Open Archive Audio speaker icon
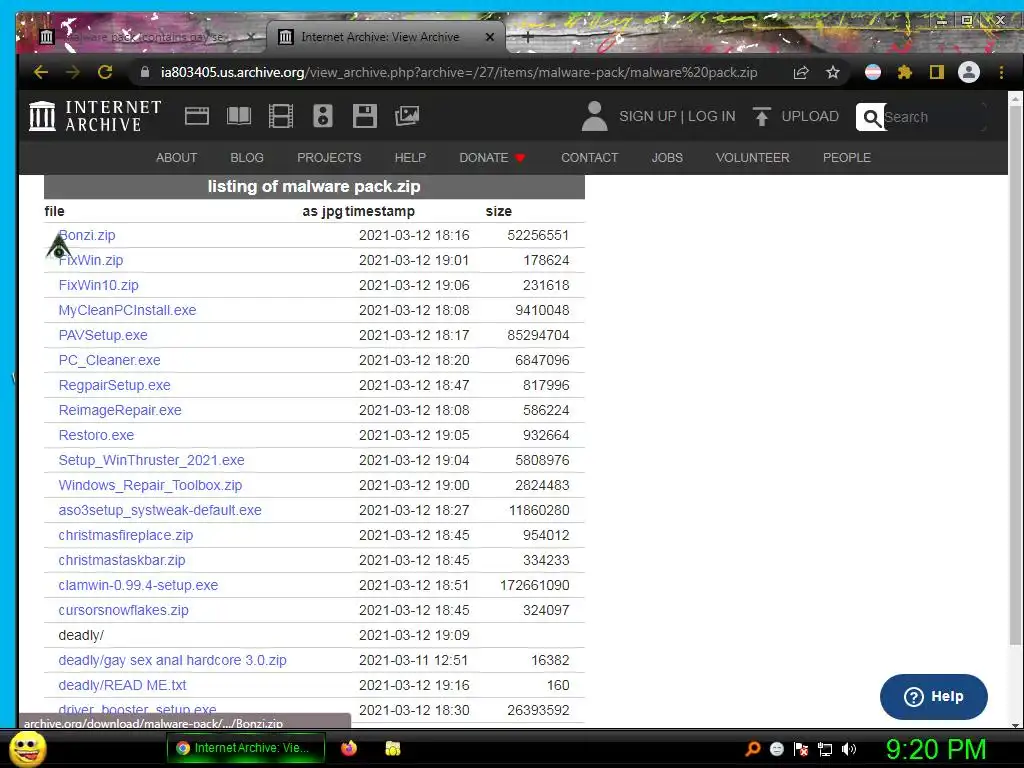The height and width of the screenshot is (768, 1024). pos(323,116)
